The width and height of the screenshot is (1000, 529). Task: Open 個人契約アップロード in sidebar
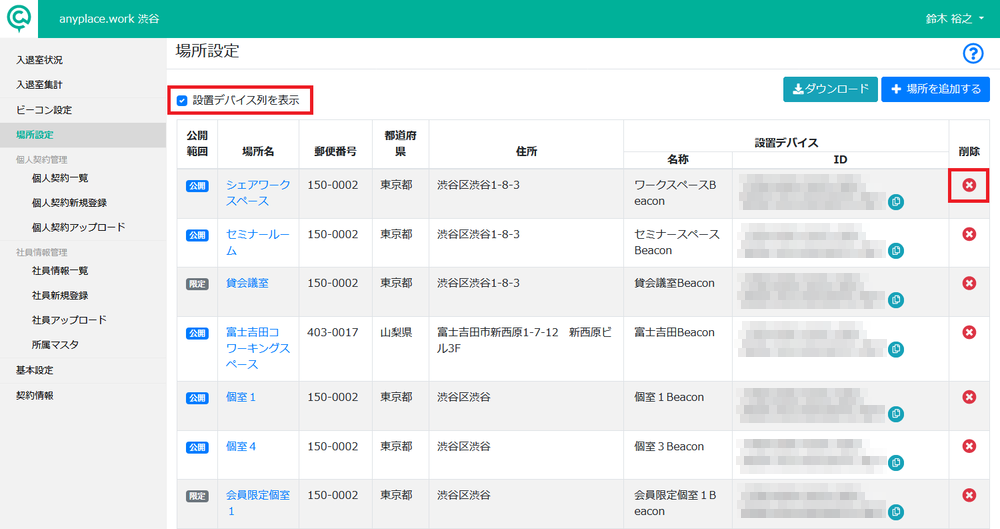(x=78, y=227)
